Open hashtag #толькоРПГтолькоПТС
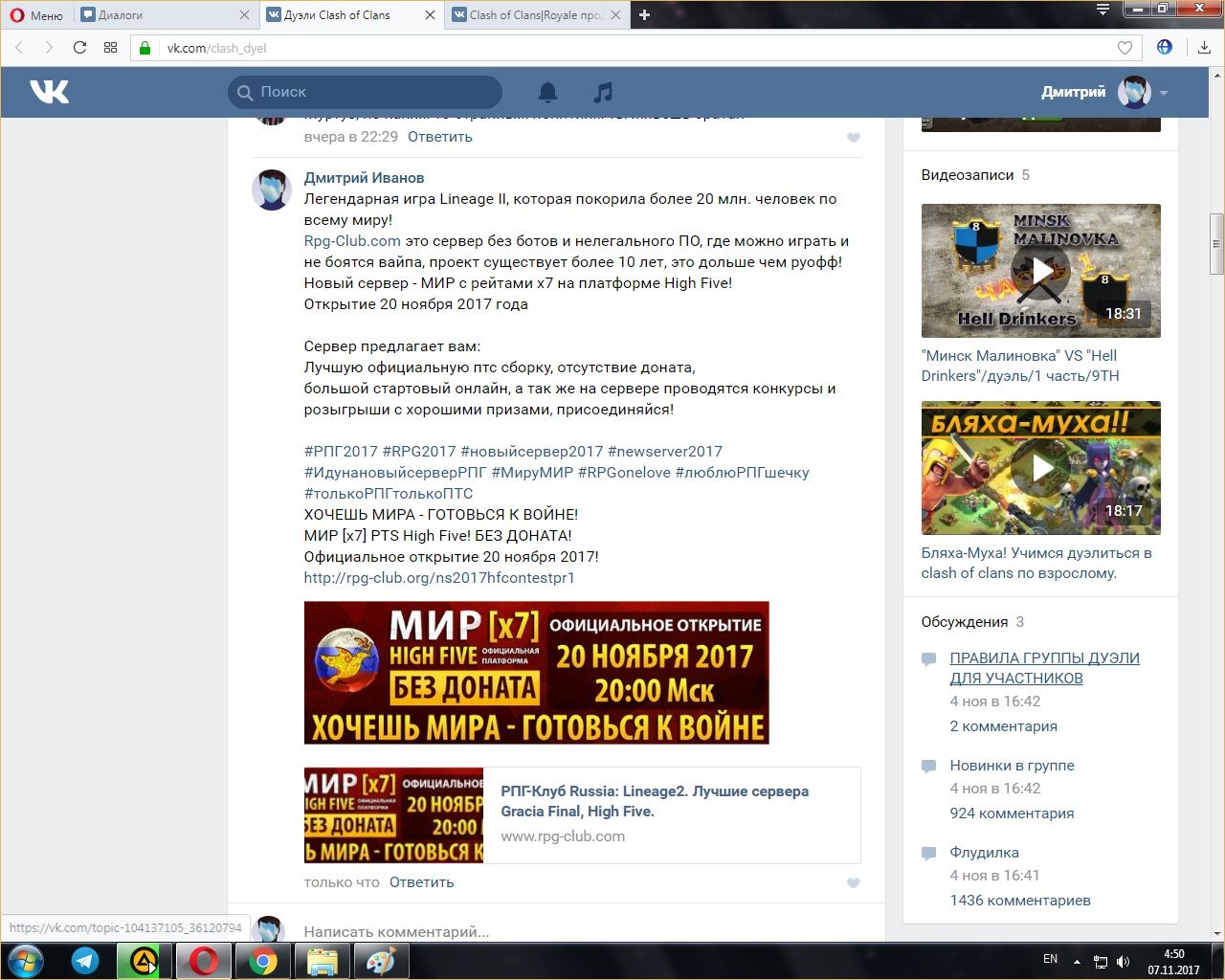Viewport: 1225px width, 980px height. (x=389, y=494)
